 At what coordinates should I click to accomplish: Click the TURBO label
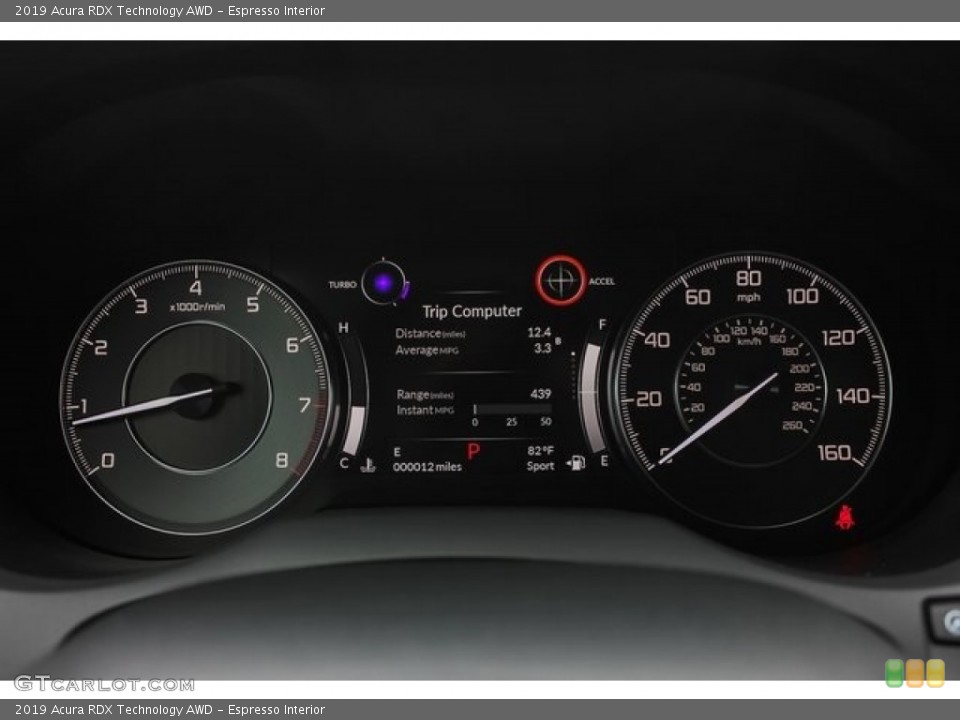tap(342, 285)
